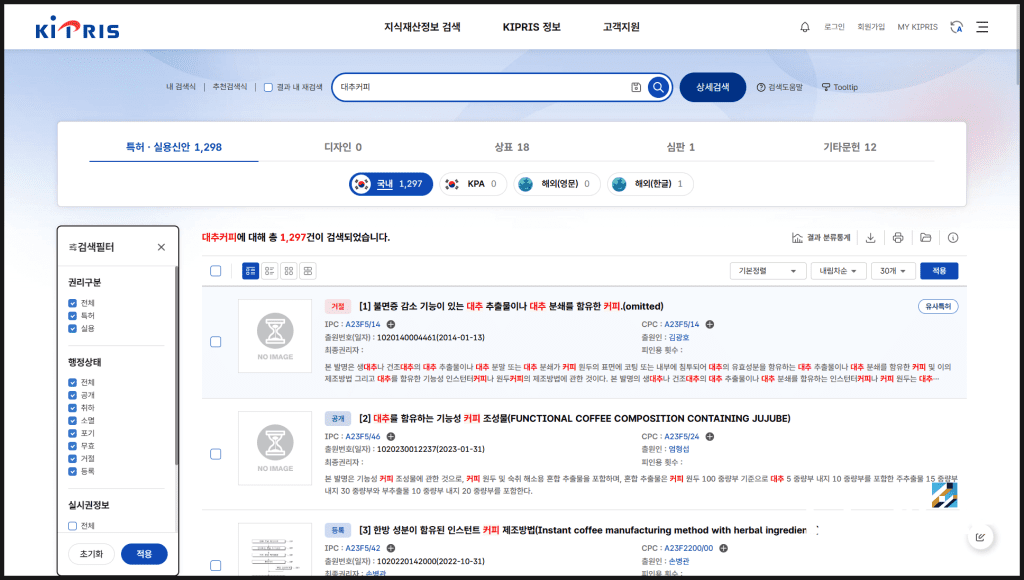Check the select-all results checkbox
This screenshot has height=580, width=1024.
coord(216,271)
